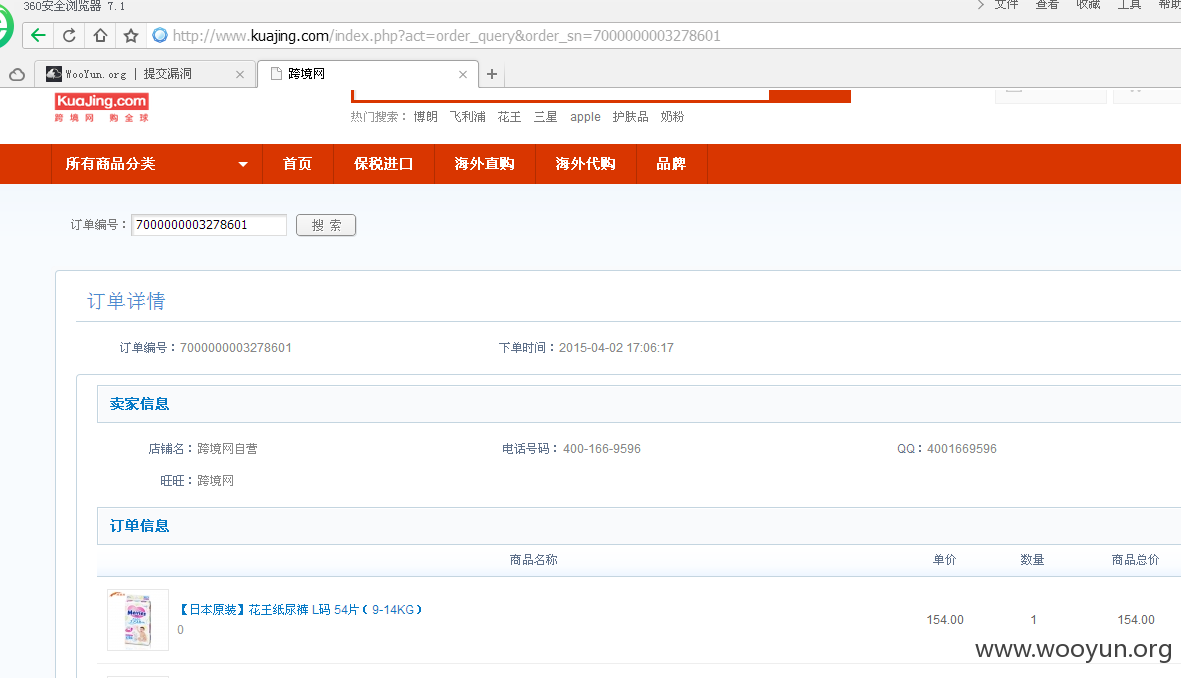Close the 跨境网 tab
This screenshot has width=1181, height=678.
click(462, 75)
